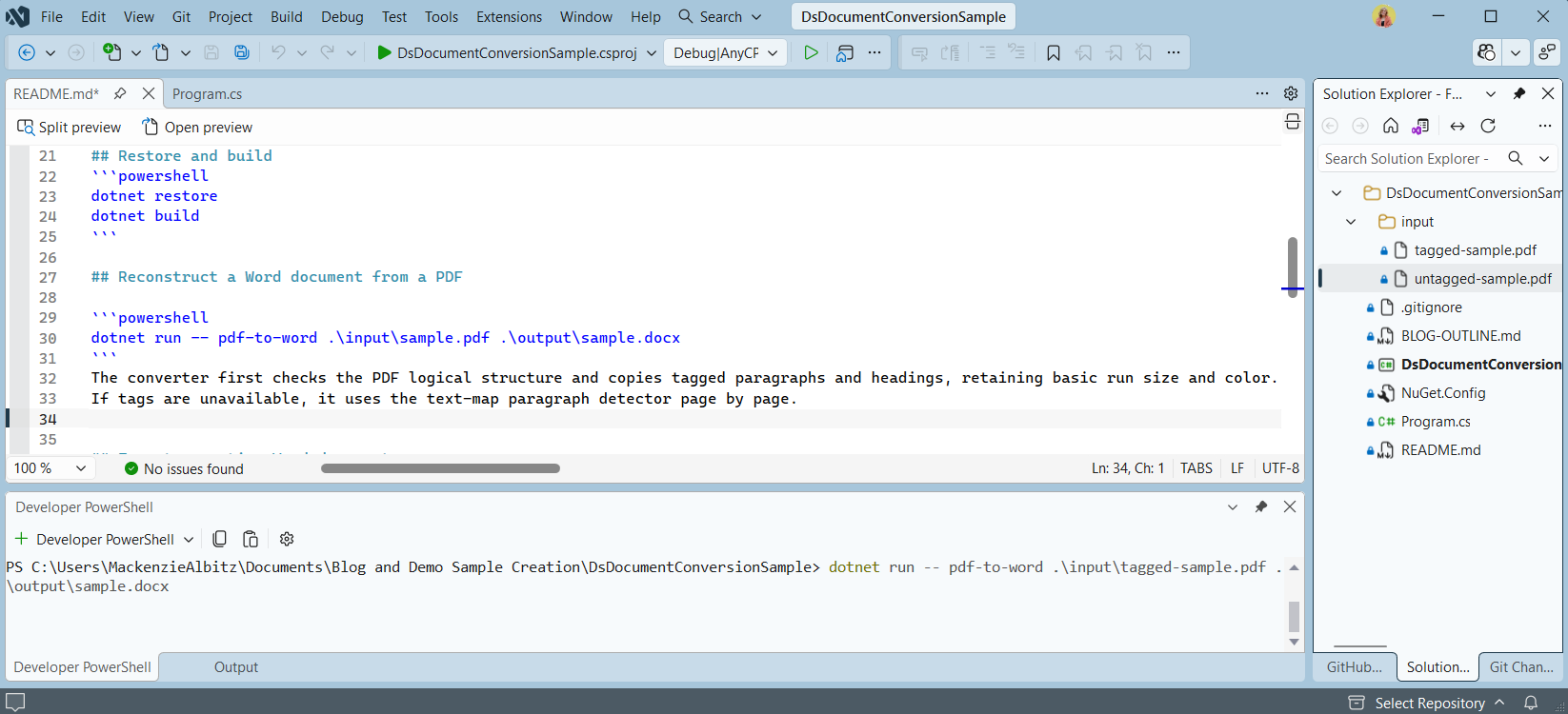Screen dimensions: 1568x714
Task: Click the terminal vertical scrollbar thumb
Action: point(1294,616)
